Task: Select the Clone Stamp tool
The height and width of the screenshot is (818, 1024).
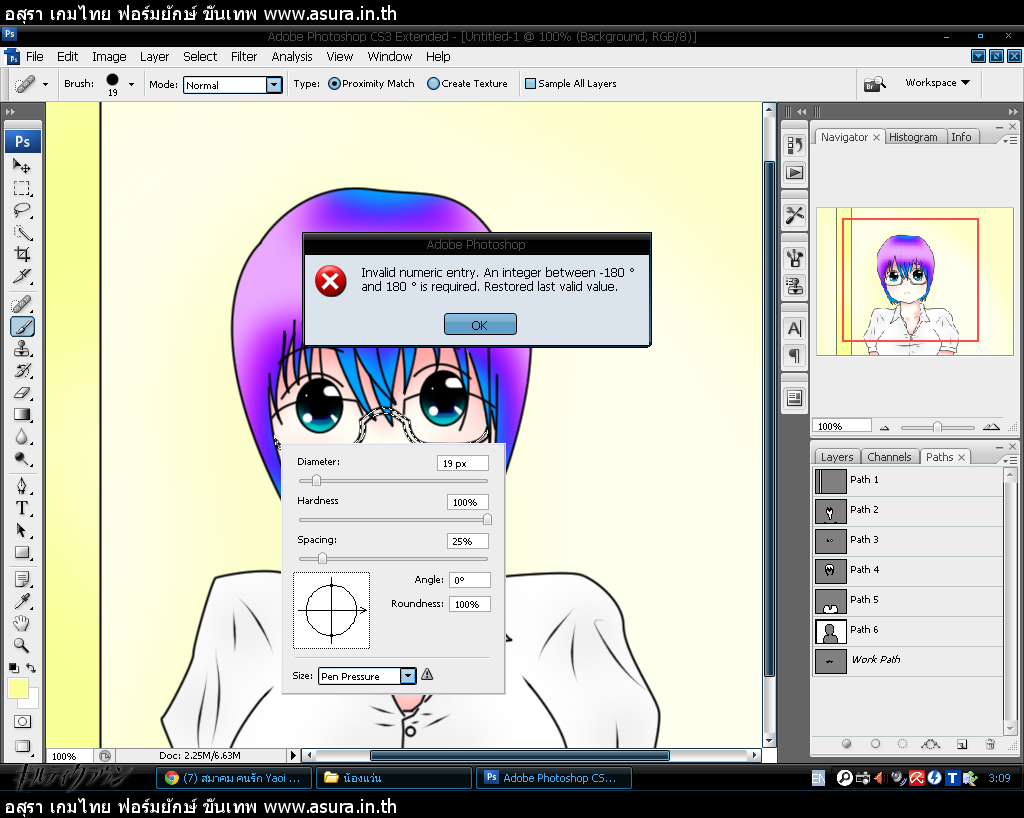Action: [22, 349]
